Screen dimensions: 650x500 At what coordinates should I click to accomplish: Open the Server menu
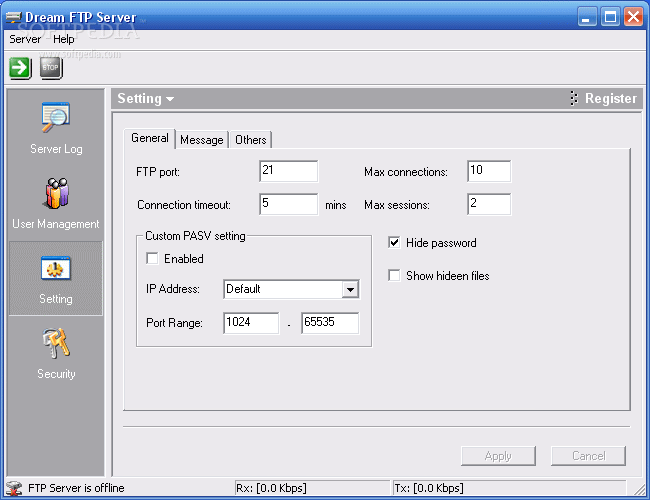pos(25,39)
